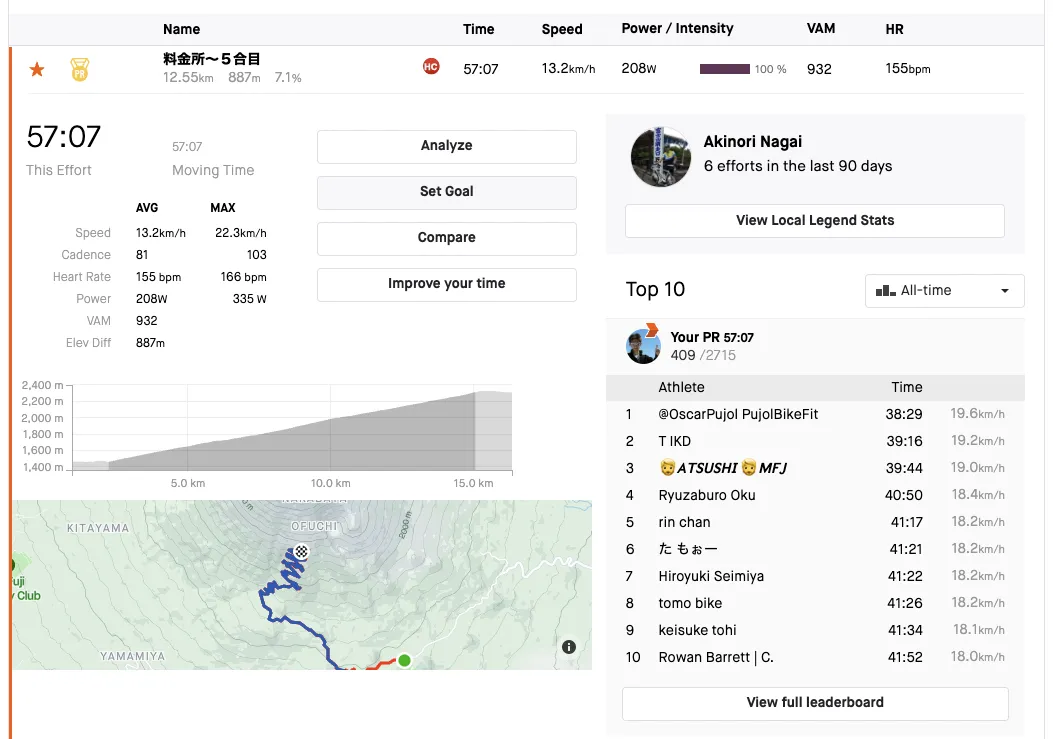This screenshot has width=1053, height=739.
Task: Click the orange star icon beside the segment
Action: pyautogui.click(x=37, y=69)
